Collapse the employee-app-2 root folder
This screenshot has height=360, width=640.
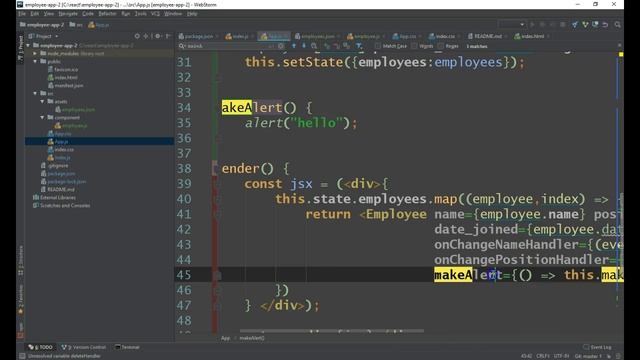coord(28,45)
